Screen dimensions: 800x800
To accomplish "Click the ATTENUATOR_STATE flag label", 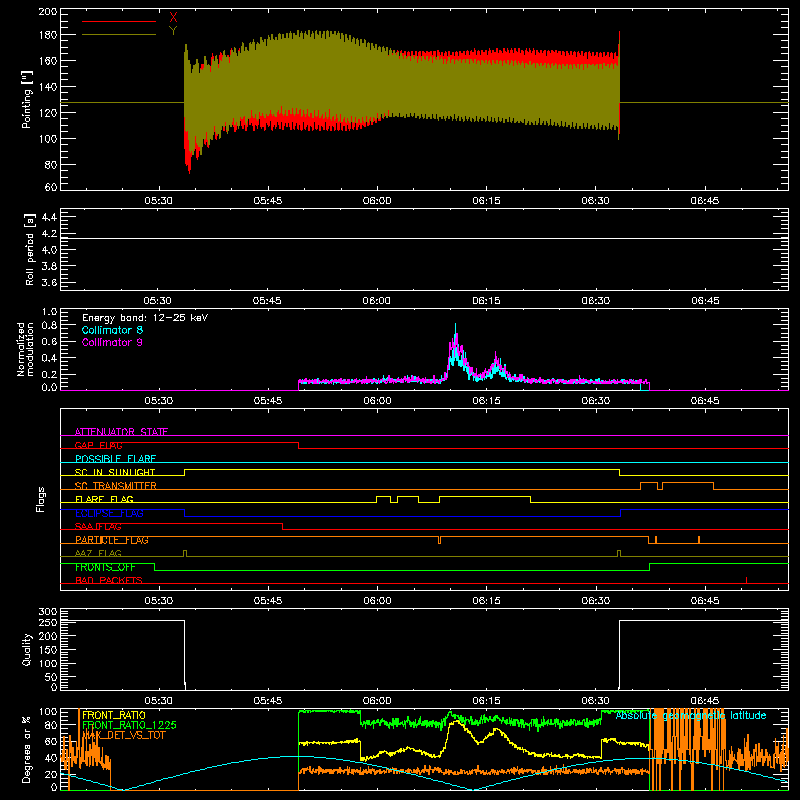I will click(x=121, y=432).
